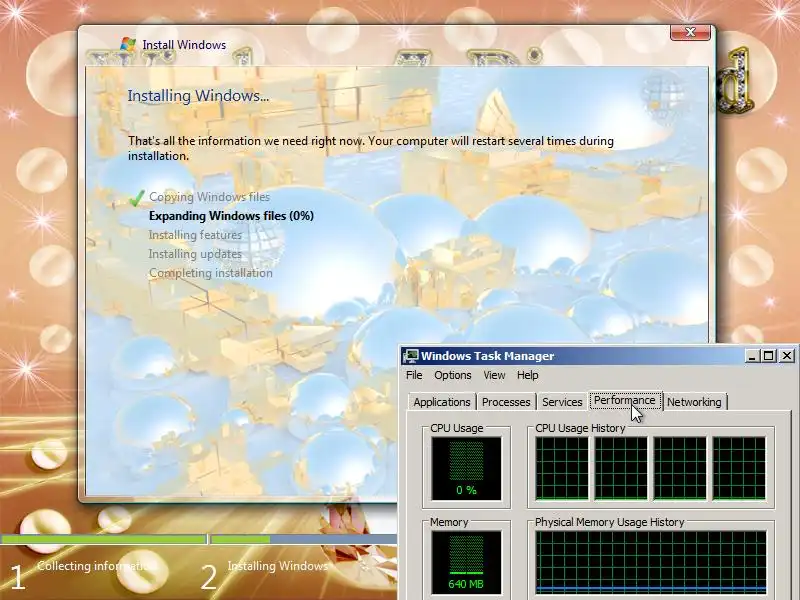Image resolution: width=800 pixels, height=600 pixels.
Task: Click the Task Manager title bar icon
Action: [x=410, y=356]
